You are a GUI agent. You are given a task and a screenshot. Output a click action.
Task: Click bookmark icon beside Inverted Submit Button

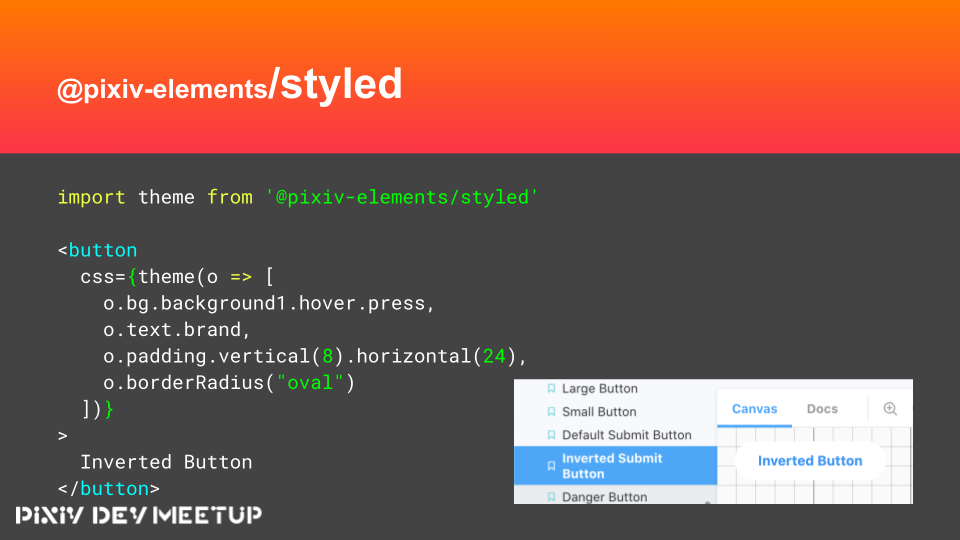click(551, 466)
